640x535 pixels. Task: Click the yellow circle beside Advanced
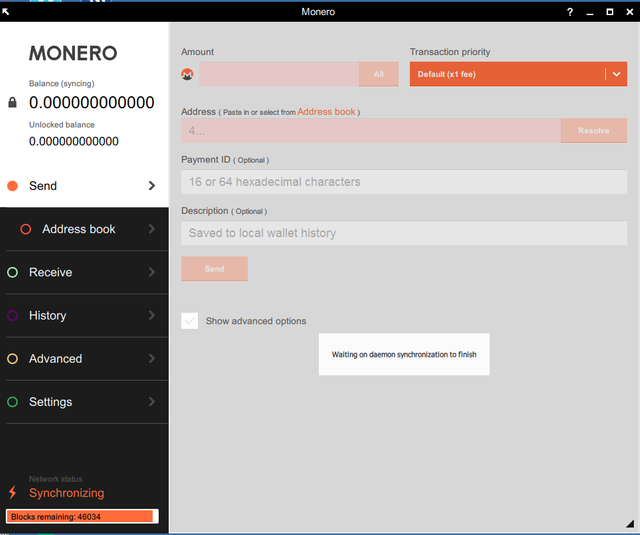point(13,359)
